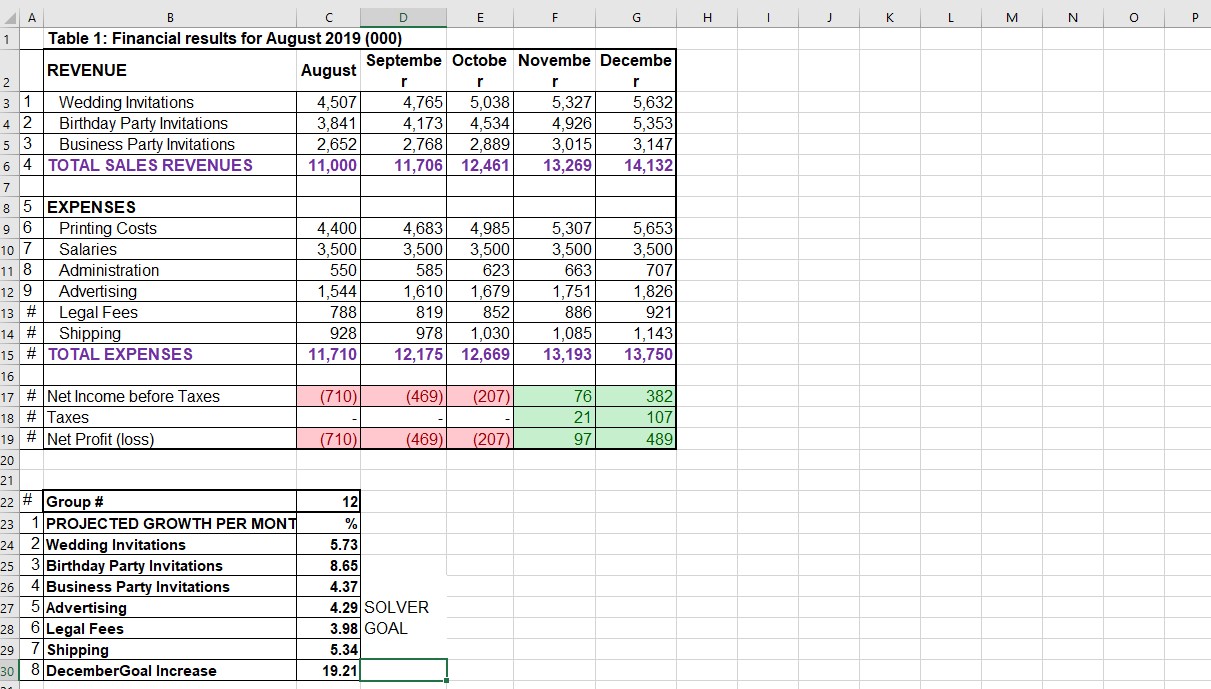
Task: Click the DecemberGoal Increase 19.21 cell
Action: pos(330,670)
